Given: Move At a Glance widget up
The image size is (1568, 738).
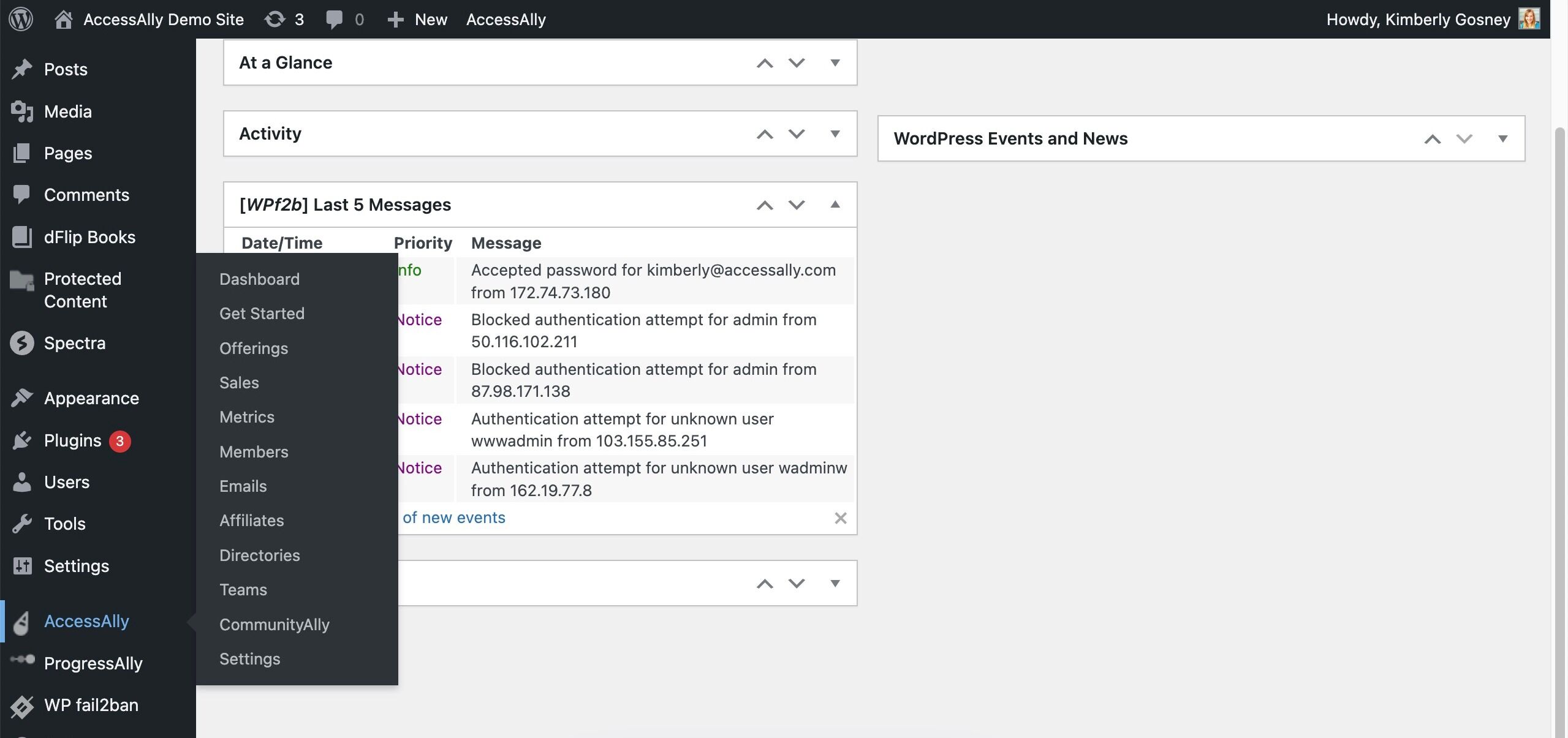Looking at the screenshot, I should click(765, 62).
